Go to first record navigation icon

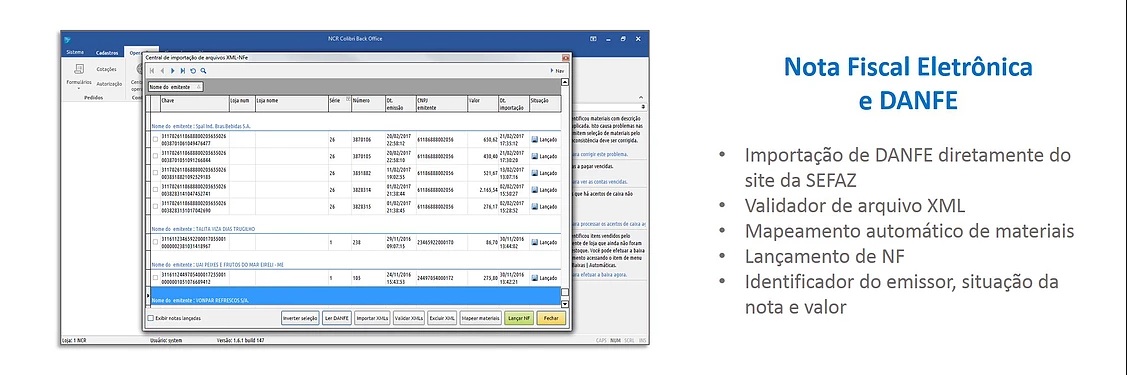[x=152, y=70]
